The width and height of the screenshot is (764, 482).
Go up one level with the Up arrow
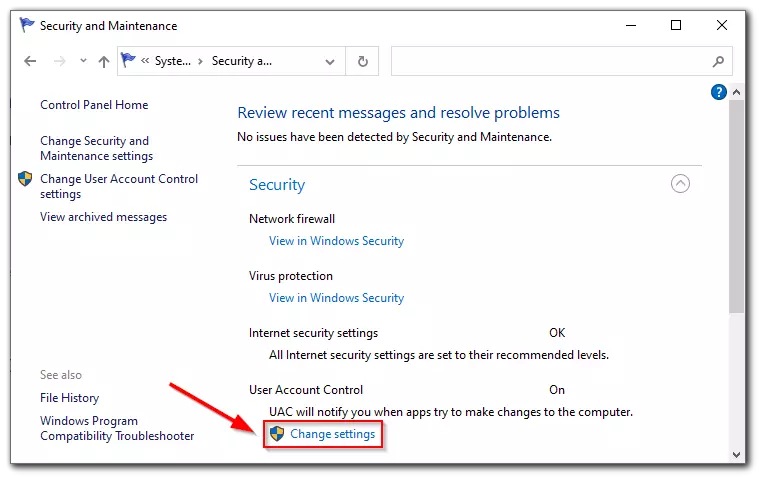104,61
